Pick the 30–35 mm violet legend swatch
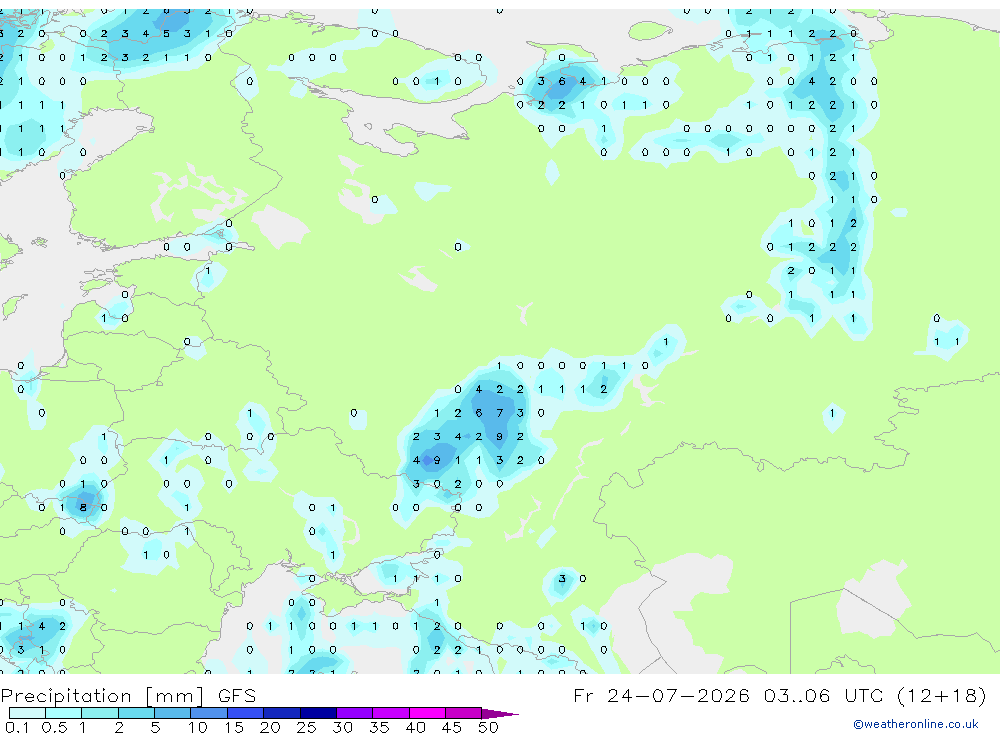 [x=355, y=713]
